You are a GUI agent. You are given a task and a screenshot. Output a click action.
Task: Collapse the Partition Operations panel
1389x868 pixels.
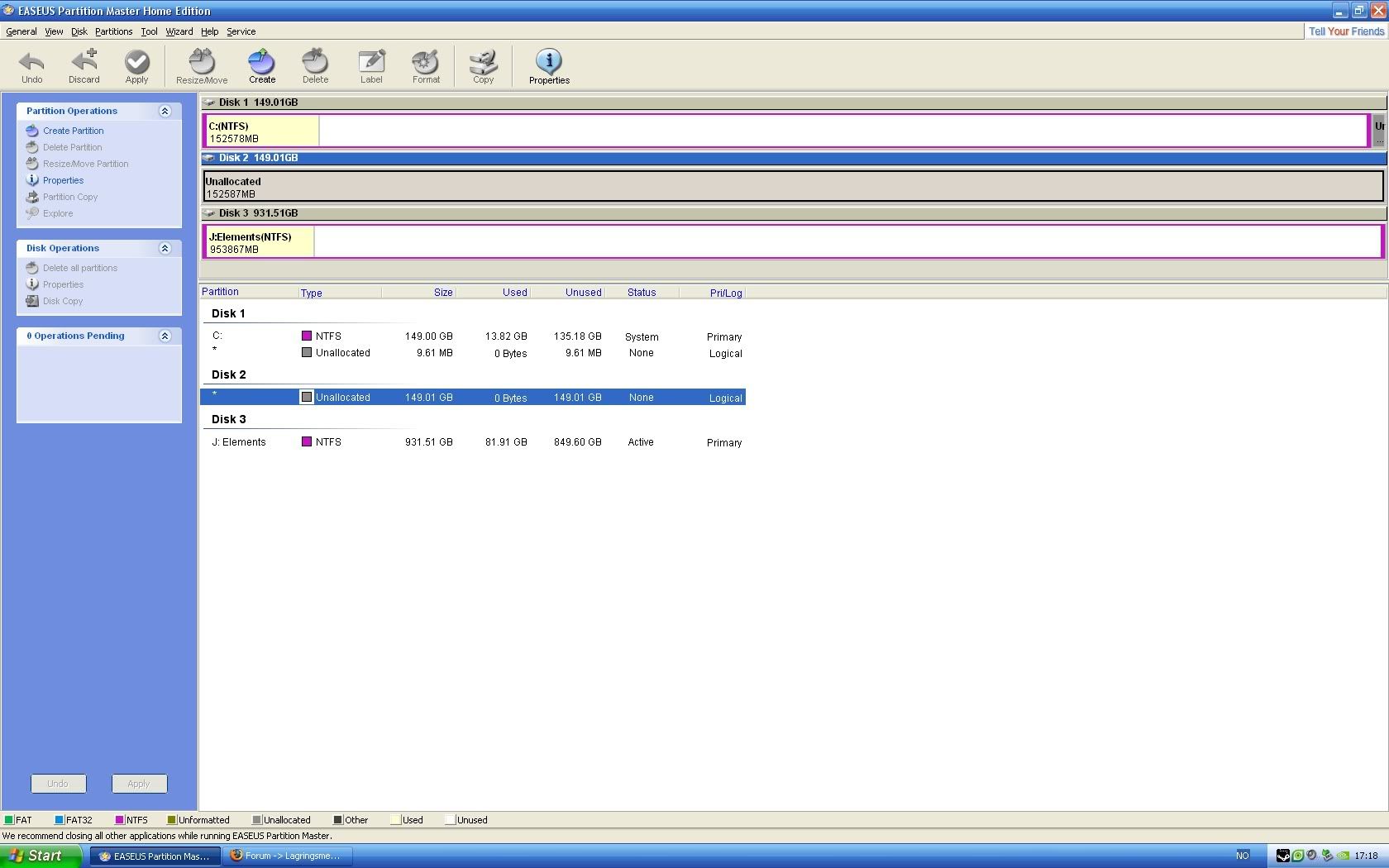[x=165, y=111]
